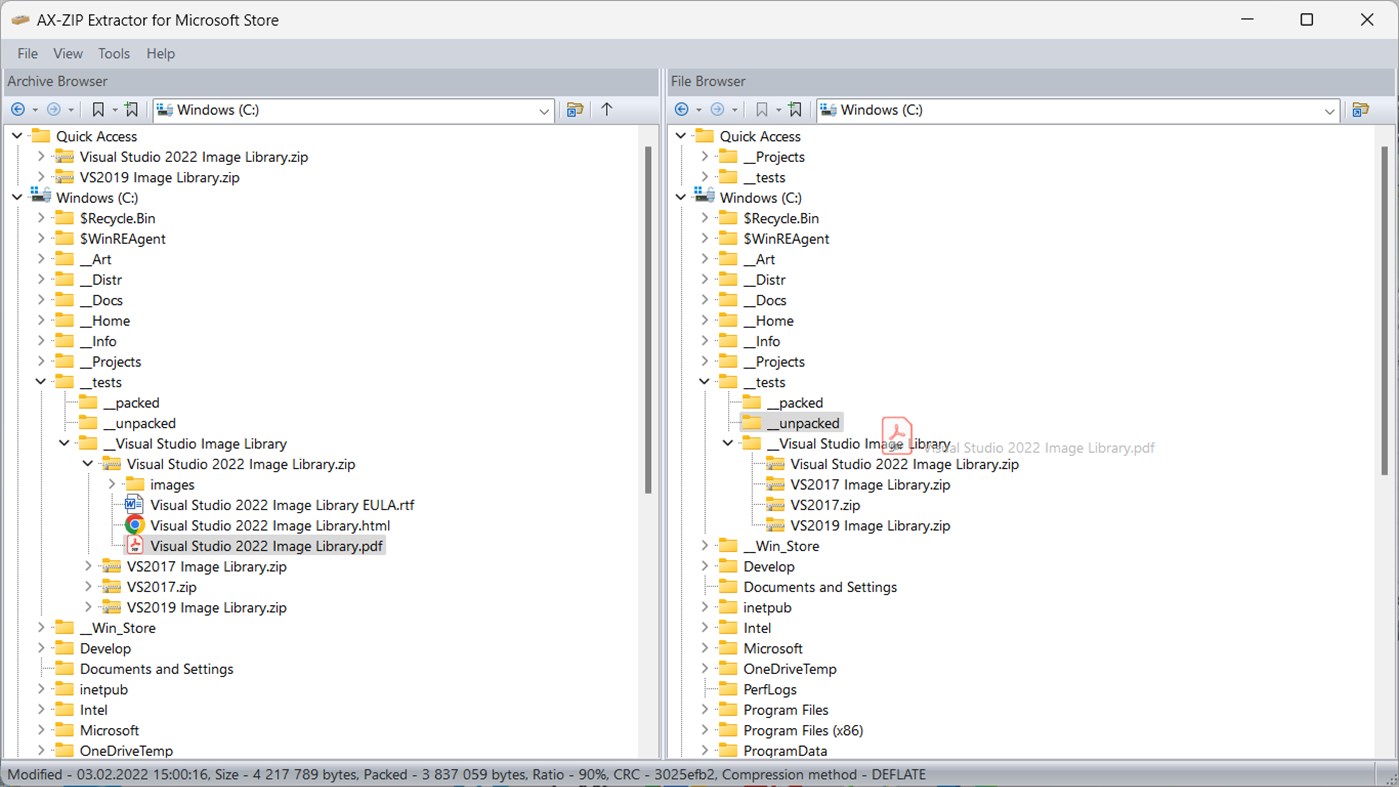
Task: Open the Help menu
Action: [160, 53]
